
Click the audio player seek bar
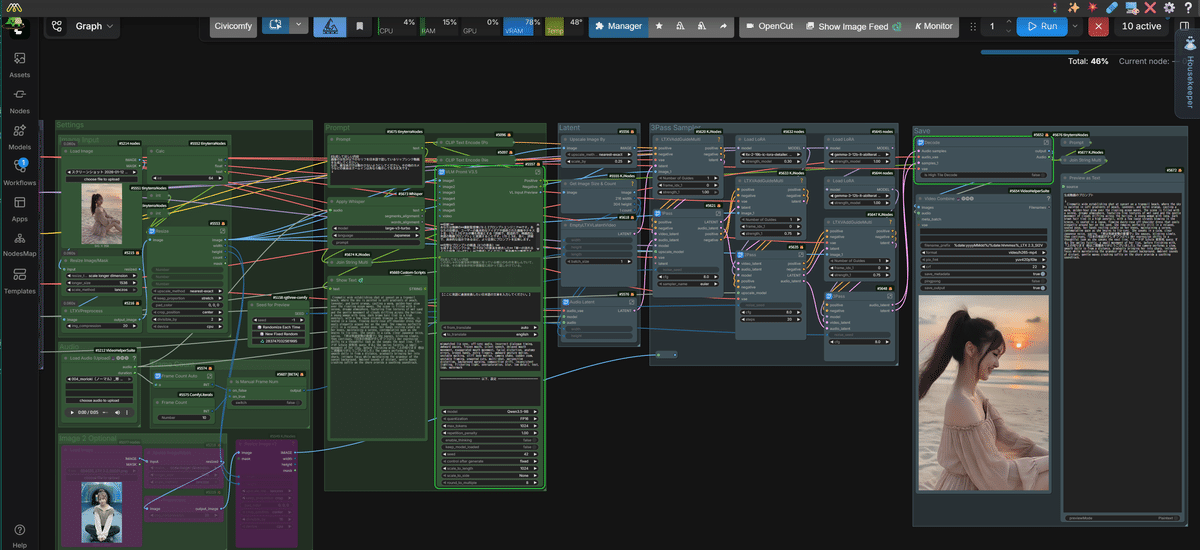[106, 412]
